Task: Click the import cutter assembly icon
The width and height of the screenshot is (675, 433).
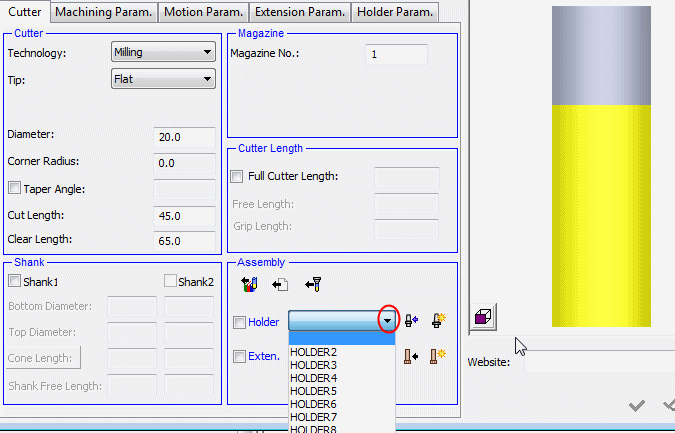Action: pos(250,285)
